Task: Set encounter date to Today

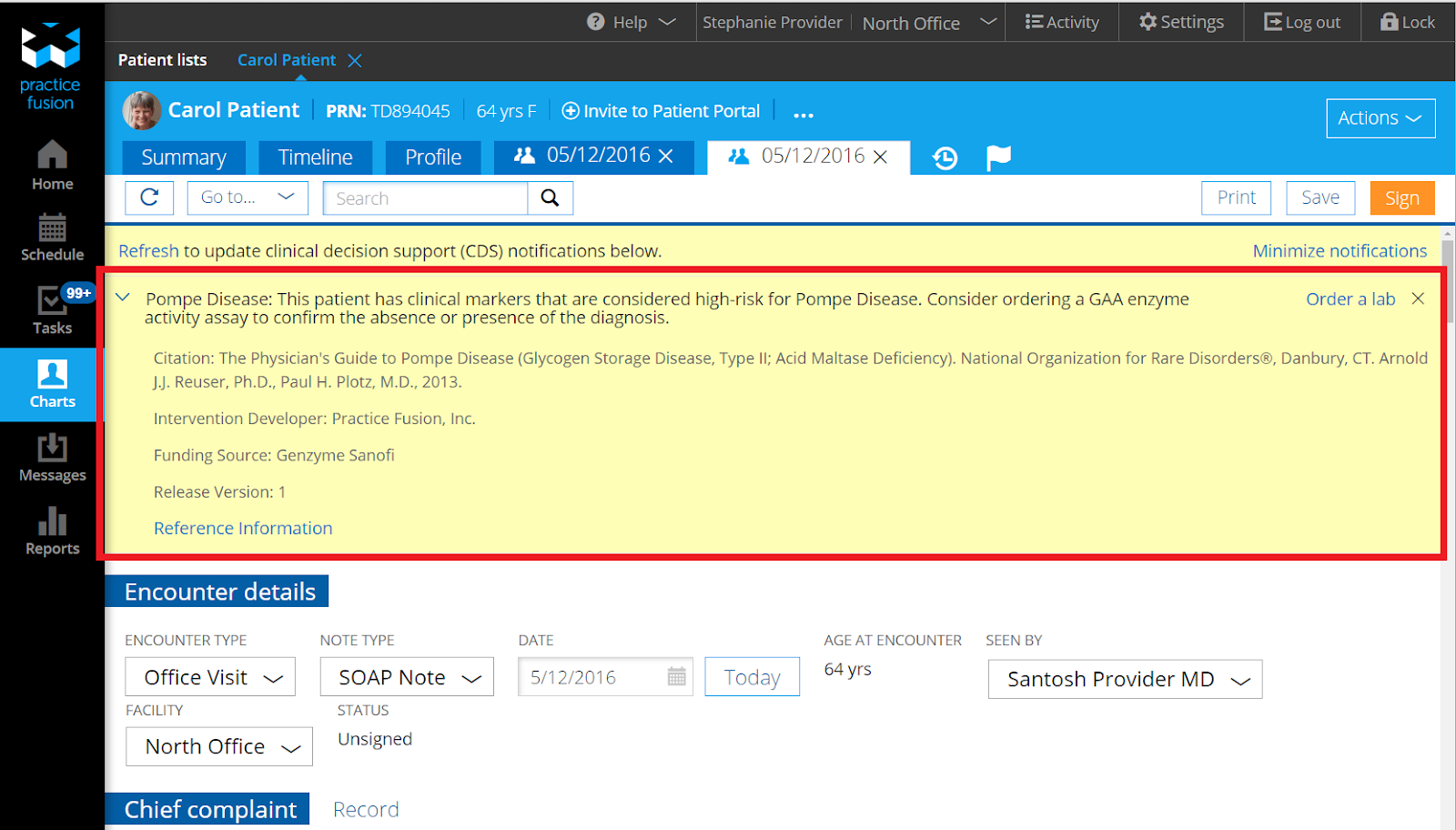Action: 753,677
